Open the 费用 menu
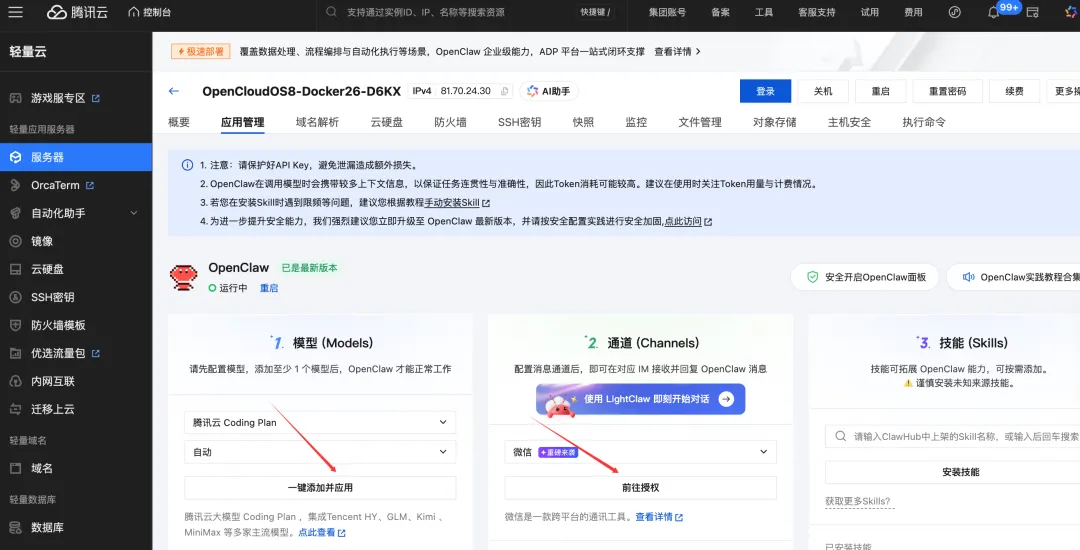The image size is (1080, 550). pos(913,12)
